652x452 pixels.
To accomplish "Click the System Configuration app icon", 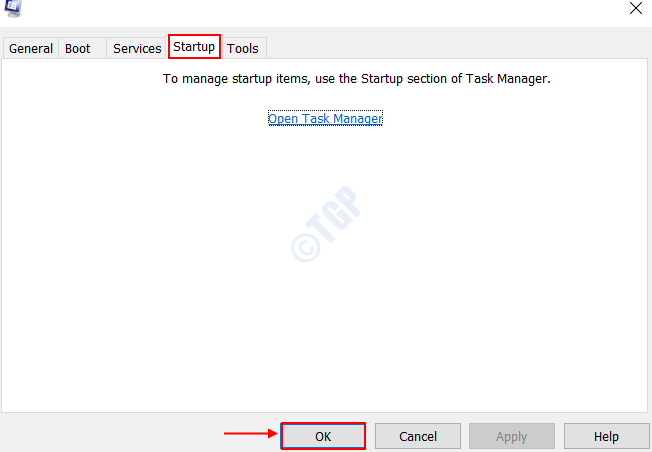I will tap(13, 8).
